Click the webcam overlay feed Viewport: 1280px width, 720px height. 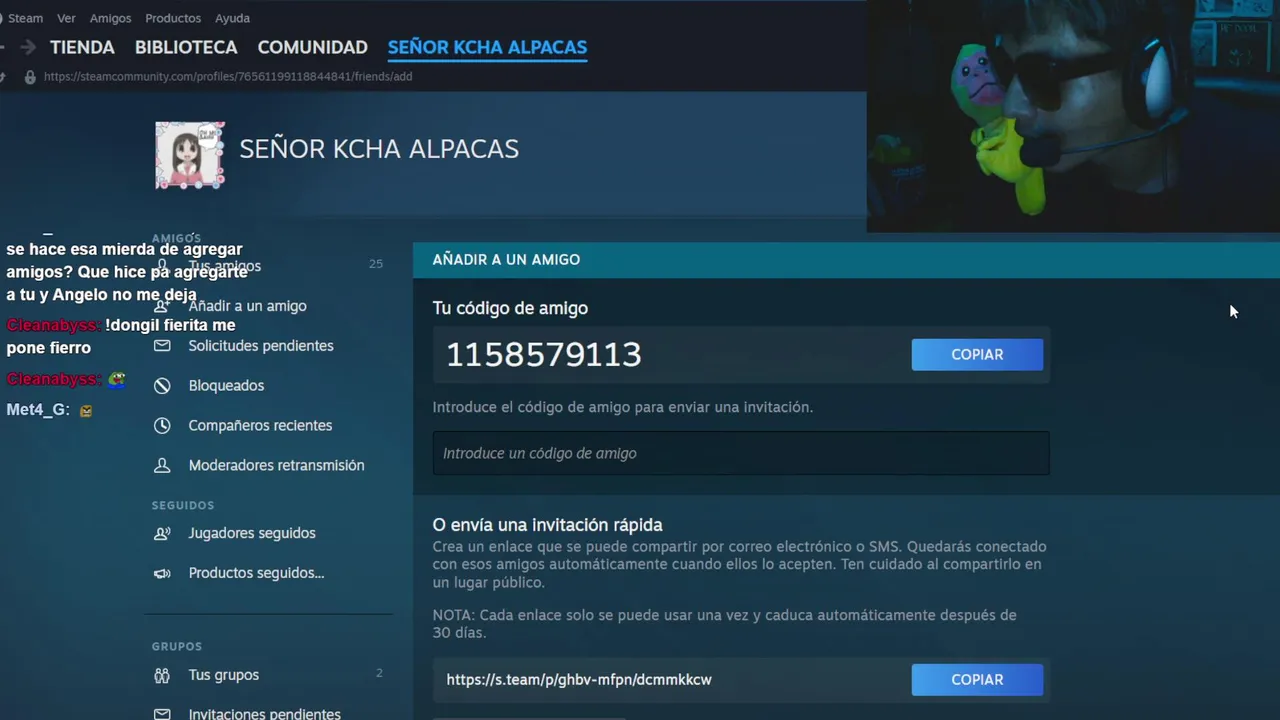coord(1073,116)
